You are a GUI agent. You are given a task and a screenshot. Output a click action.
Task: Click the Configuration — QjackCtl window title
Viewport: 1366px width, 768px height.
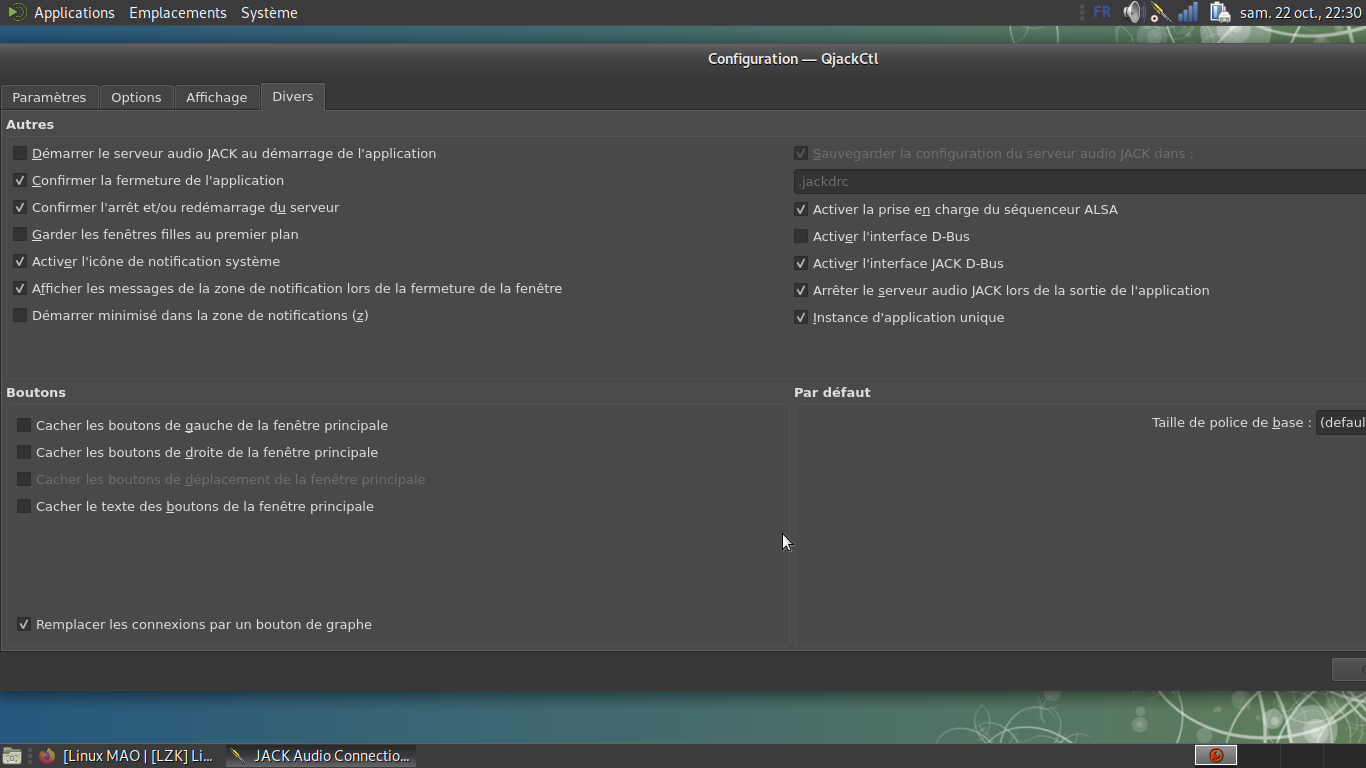click(793, 58)
